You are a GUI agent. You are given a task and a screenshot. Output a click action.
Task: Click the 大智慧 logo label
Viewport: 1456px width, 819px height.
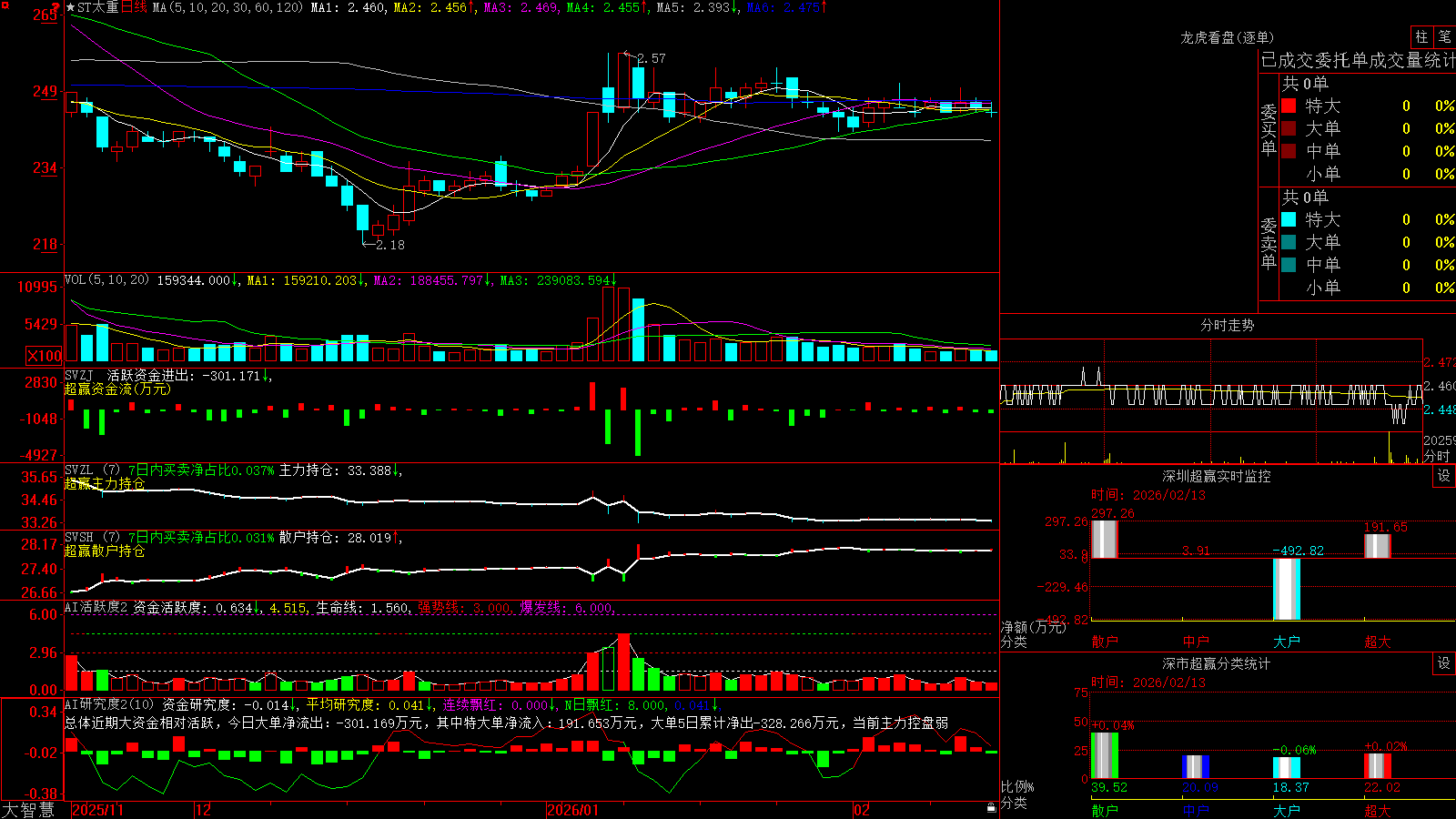tap(28, 810)
